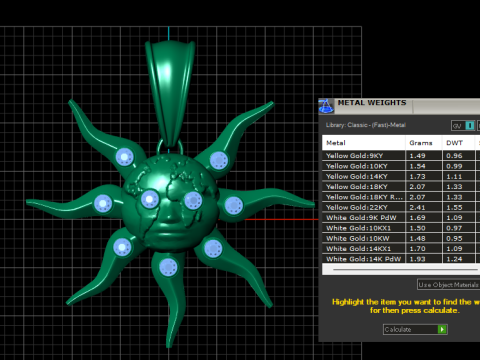The image size is (480, 360).
Task: Click DWT value 0.96 for 9KY
Action: [x=454, y=156]
